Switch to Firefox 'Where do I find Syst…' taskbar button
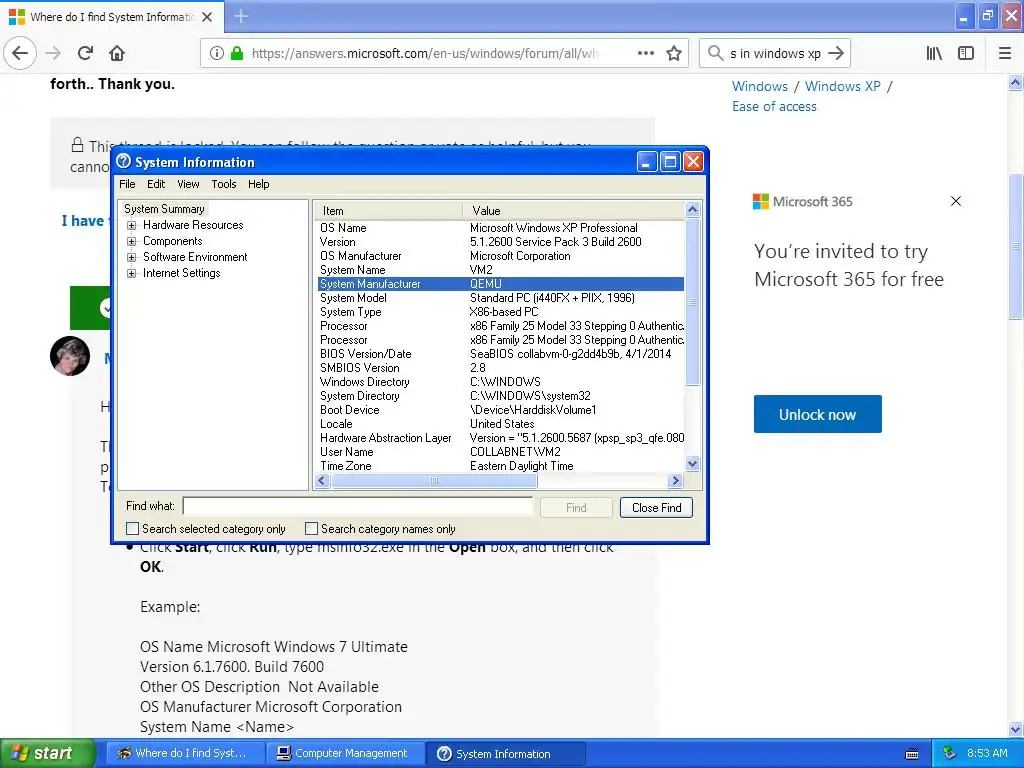The height and width of the screenshot is (768, 1024). coord(185,753)
